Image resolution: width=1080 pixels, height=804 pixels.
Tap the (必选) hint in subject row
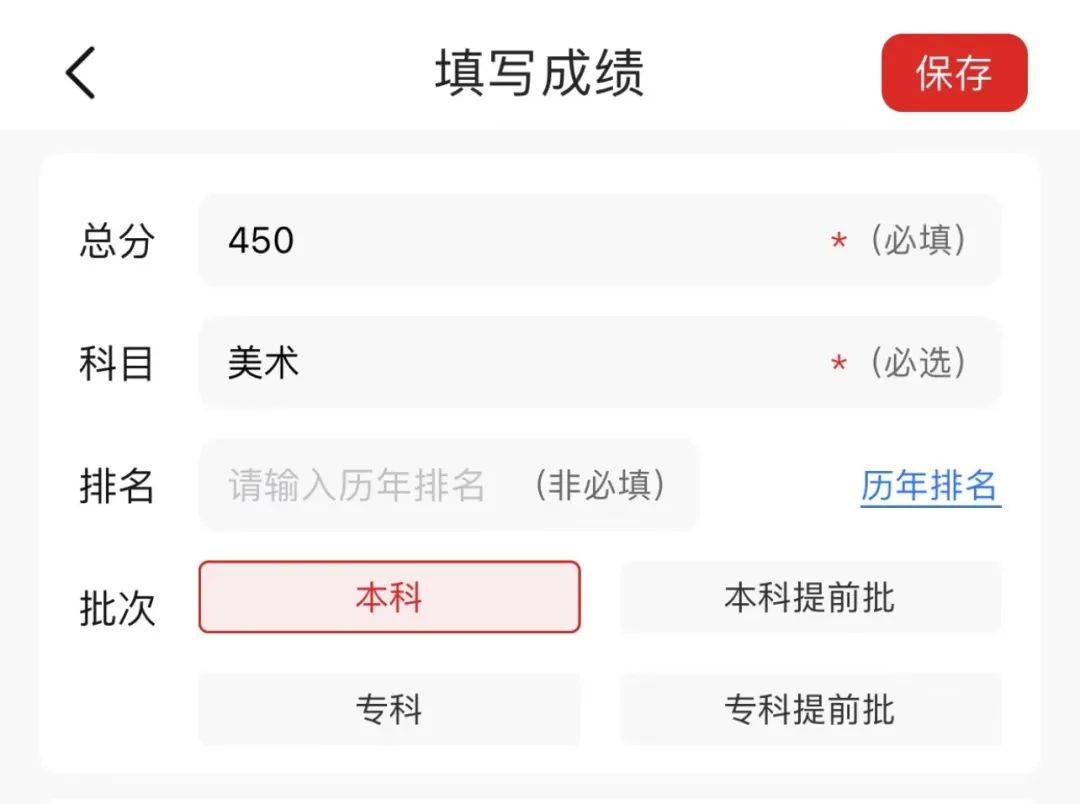point(918,362)
